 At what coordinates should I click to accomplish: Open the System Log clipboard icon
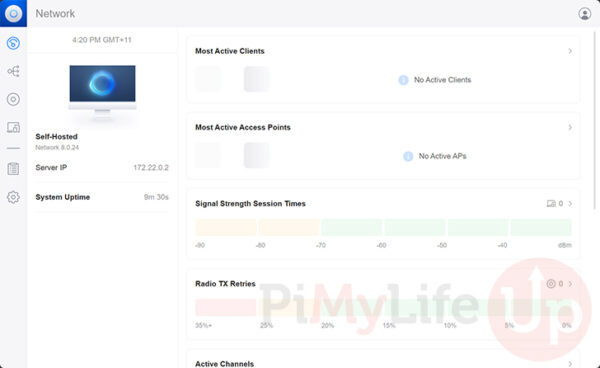click(x=13, y=169)
